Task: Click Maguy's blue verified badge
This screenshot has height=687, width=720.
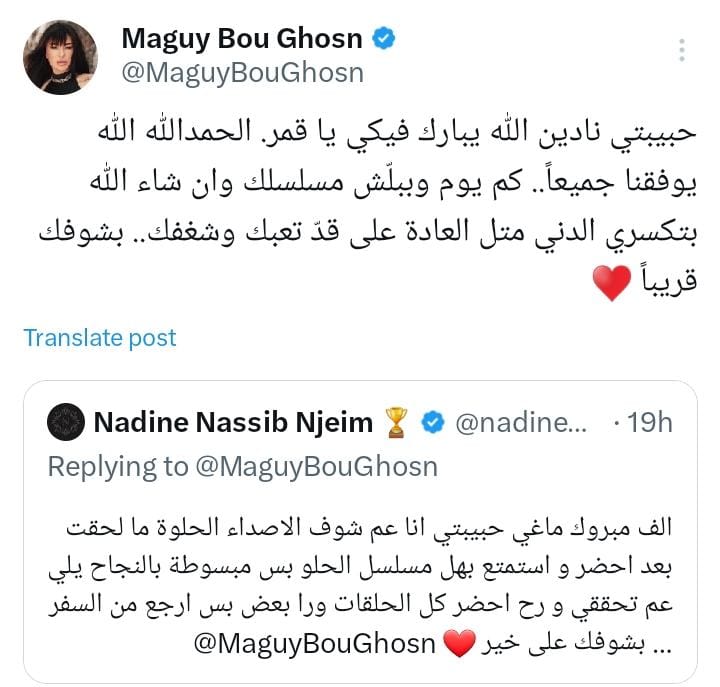Action: click(x=383, y=39)
